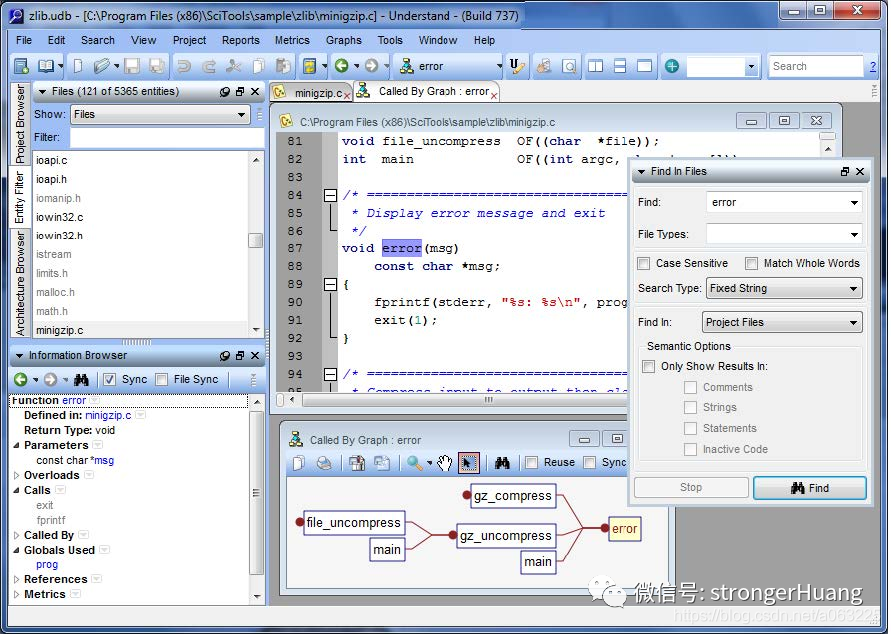Enable the Case Sensitive checkbox
Image resolution: width=891 pixels, height=634 pixels.
644,264
